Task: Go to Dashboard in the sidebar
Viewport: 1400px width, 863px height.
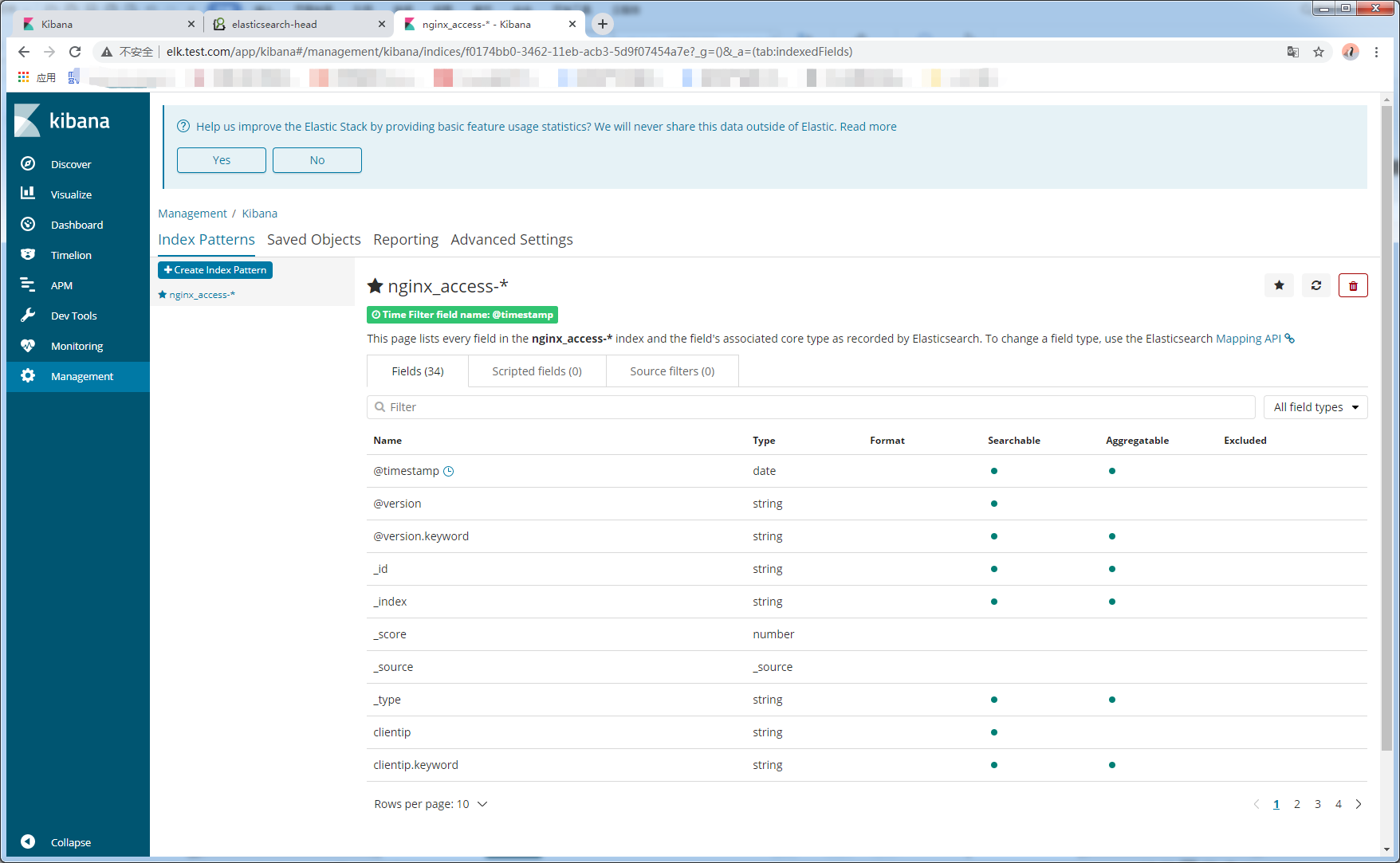Action: [x=77, y=225]
